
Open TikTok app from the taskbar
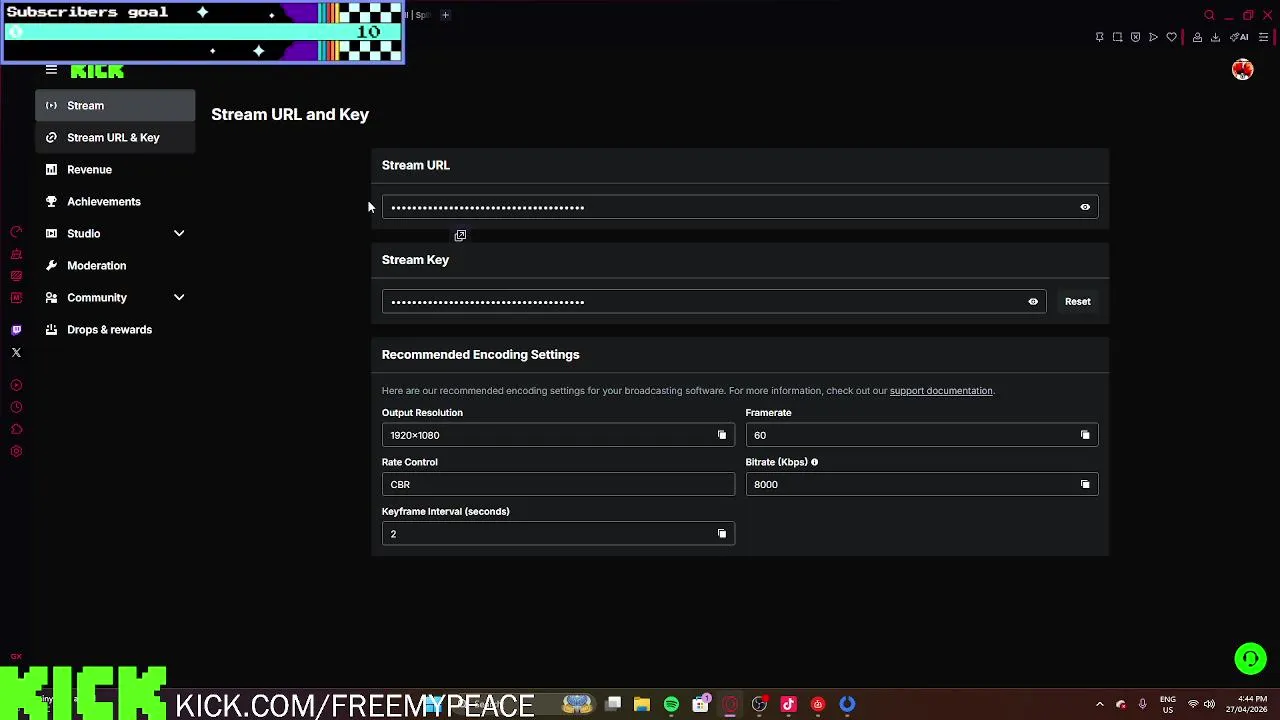(x=788, y=704)
